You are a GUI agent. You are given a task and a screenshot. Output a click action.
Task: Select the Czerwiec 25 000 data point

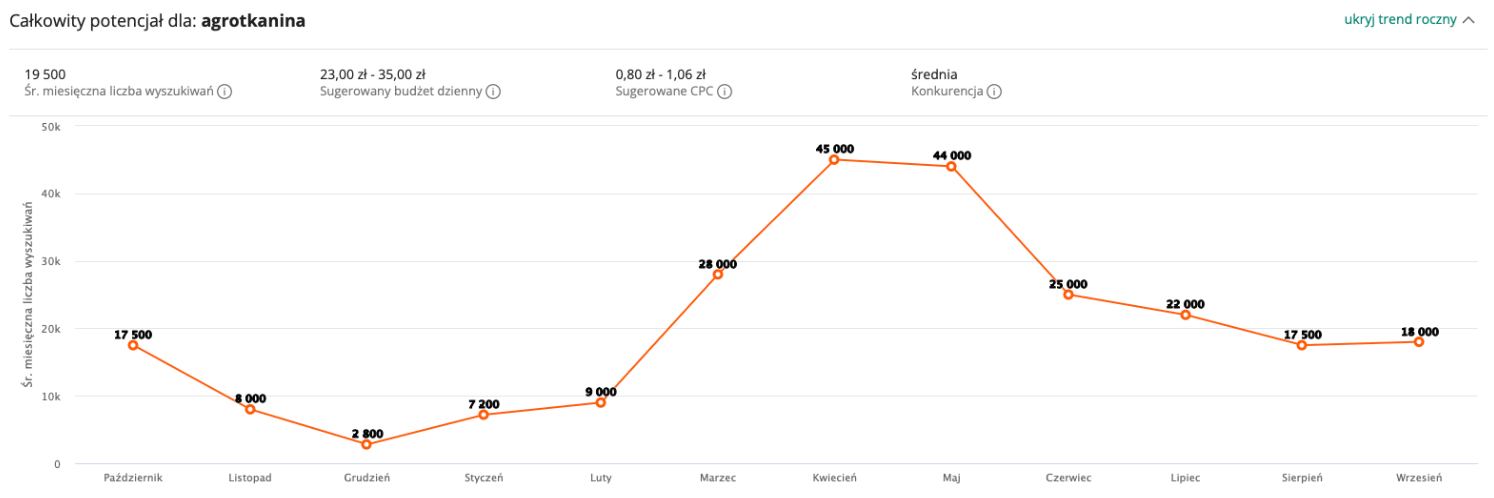(1068, 295)
